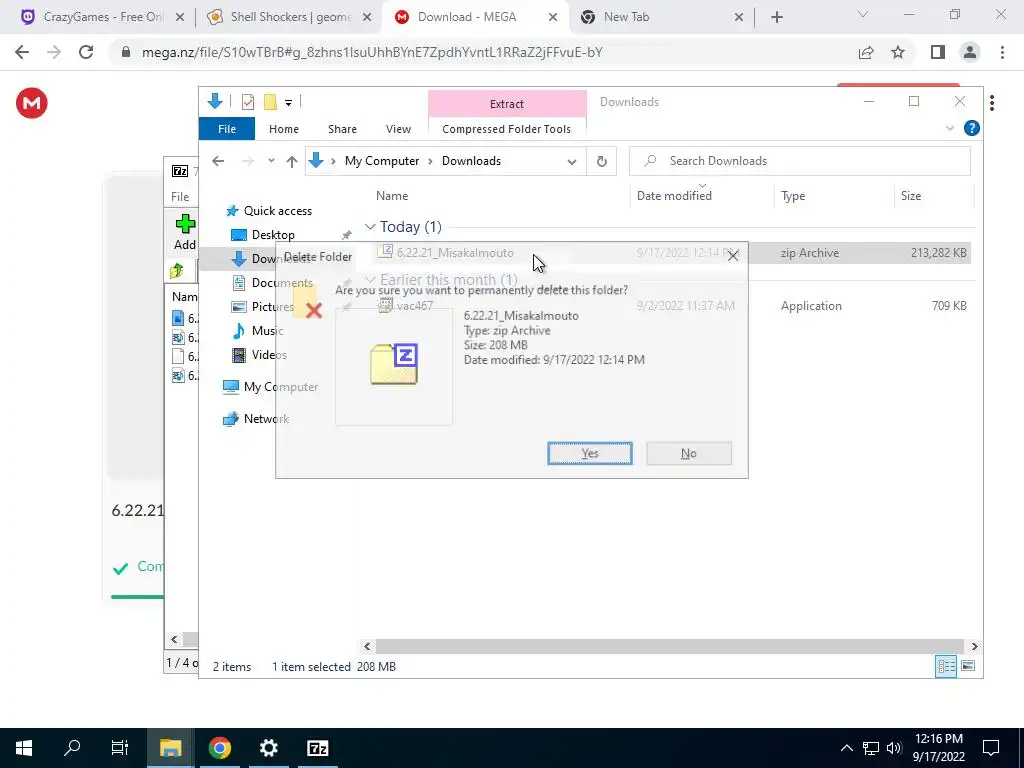Open Desktop in navigation pane

pos(273,234)
